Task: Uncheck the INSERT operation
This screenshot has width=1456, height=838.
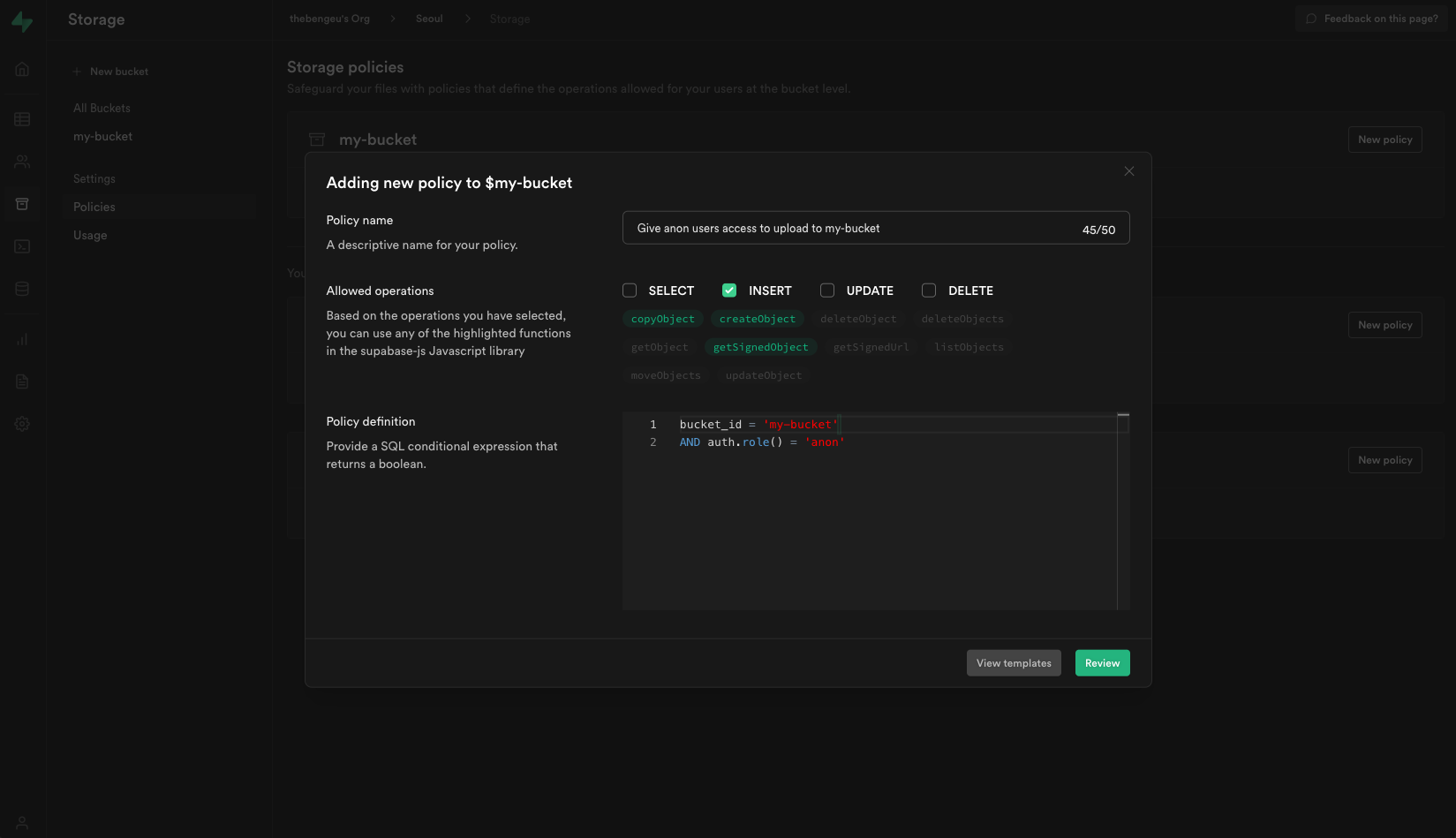Action: click(x=729, y=290)
